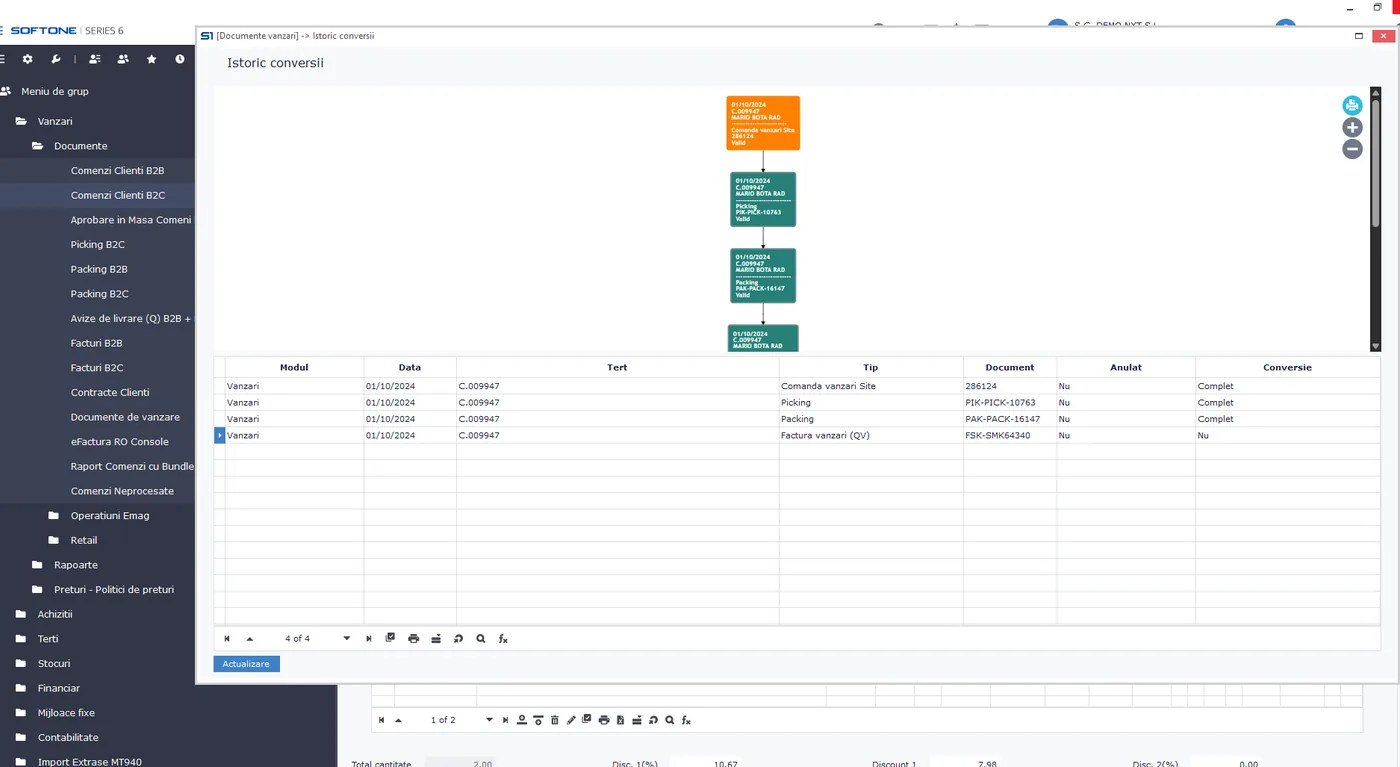Refresh the Istoric conversii grid with arrow icon
This screenshot has height=767, width=1400.
tap(458, 638)
